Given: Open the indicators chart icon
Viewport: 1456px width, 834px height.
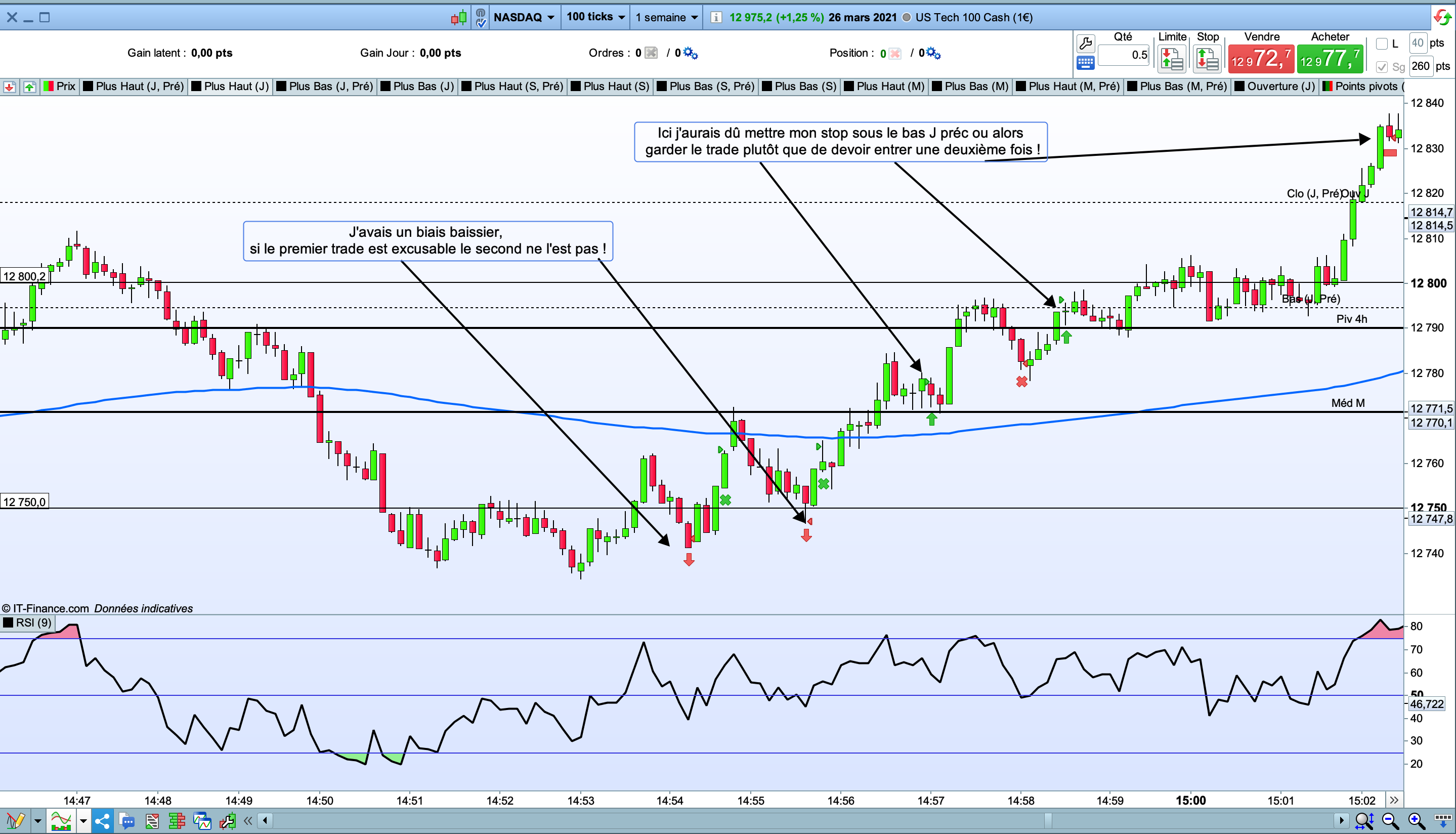Looking at the screenshot, I should (60, 821).
